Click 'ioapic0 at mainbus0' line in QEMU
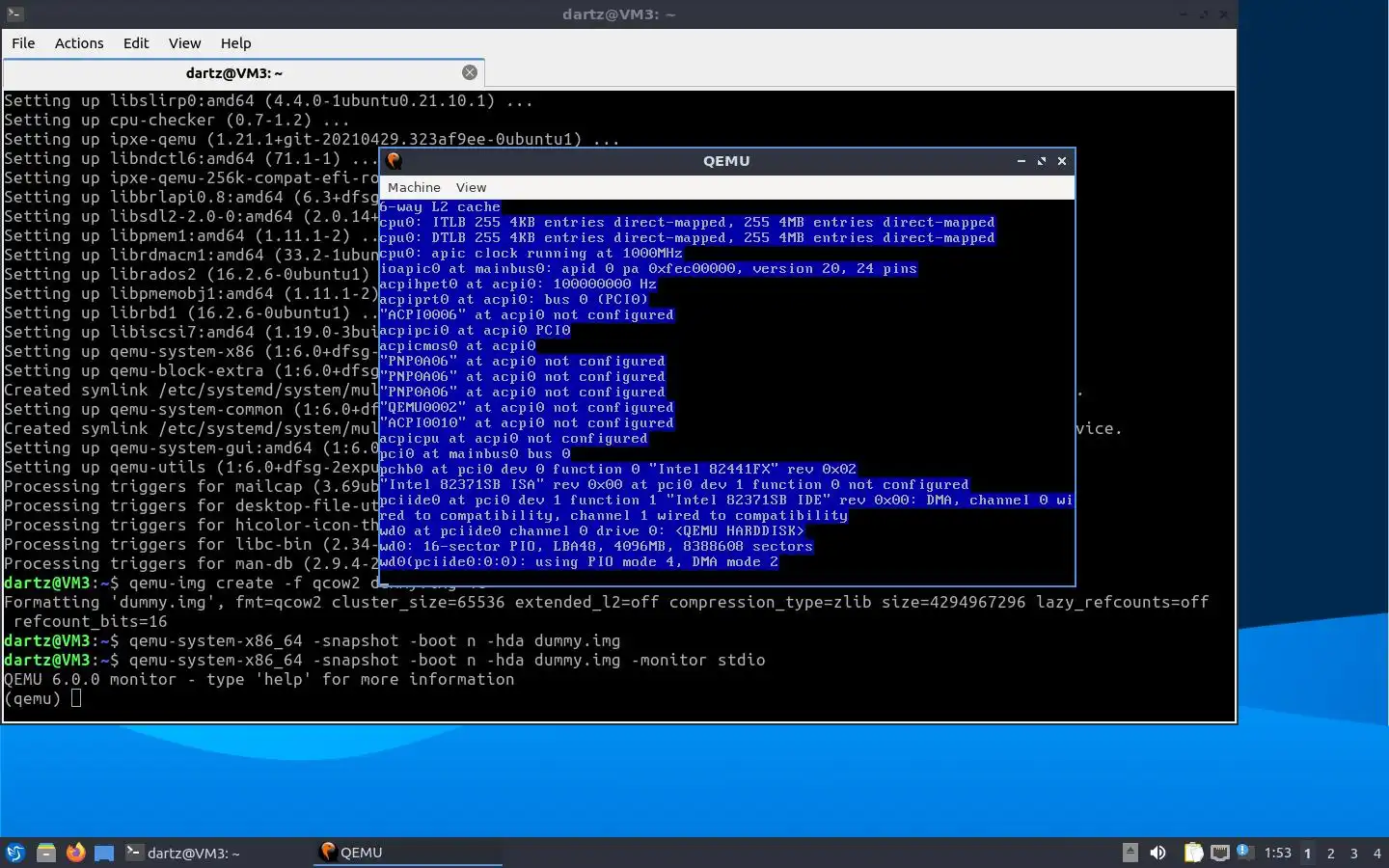 (x=648, y=268)
